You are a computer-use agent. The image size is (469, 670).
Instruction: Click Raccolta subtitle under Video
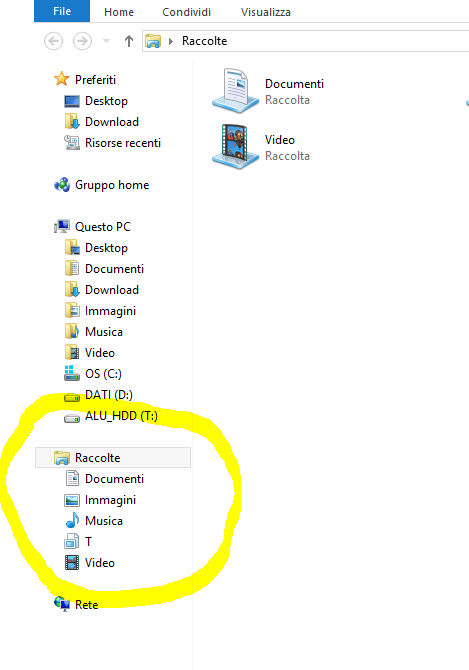(x=287, y=156)
